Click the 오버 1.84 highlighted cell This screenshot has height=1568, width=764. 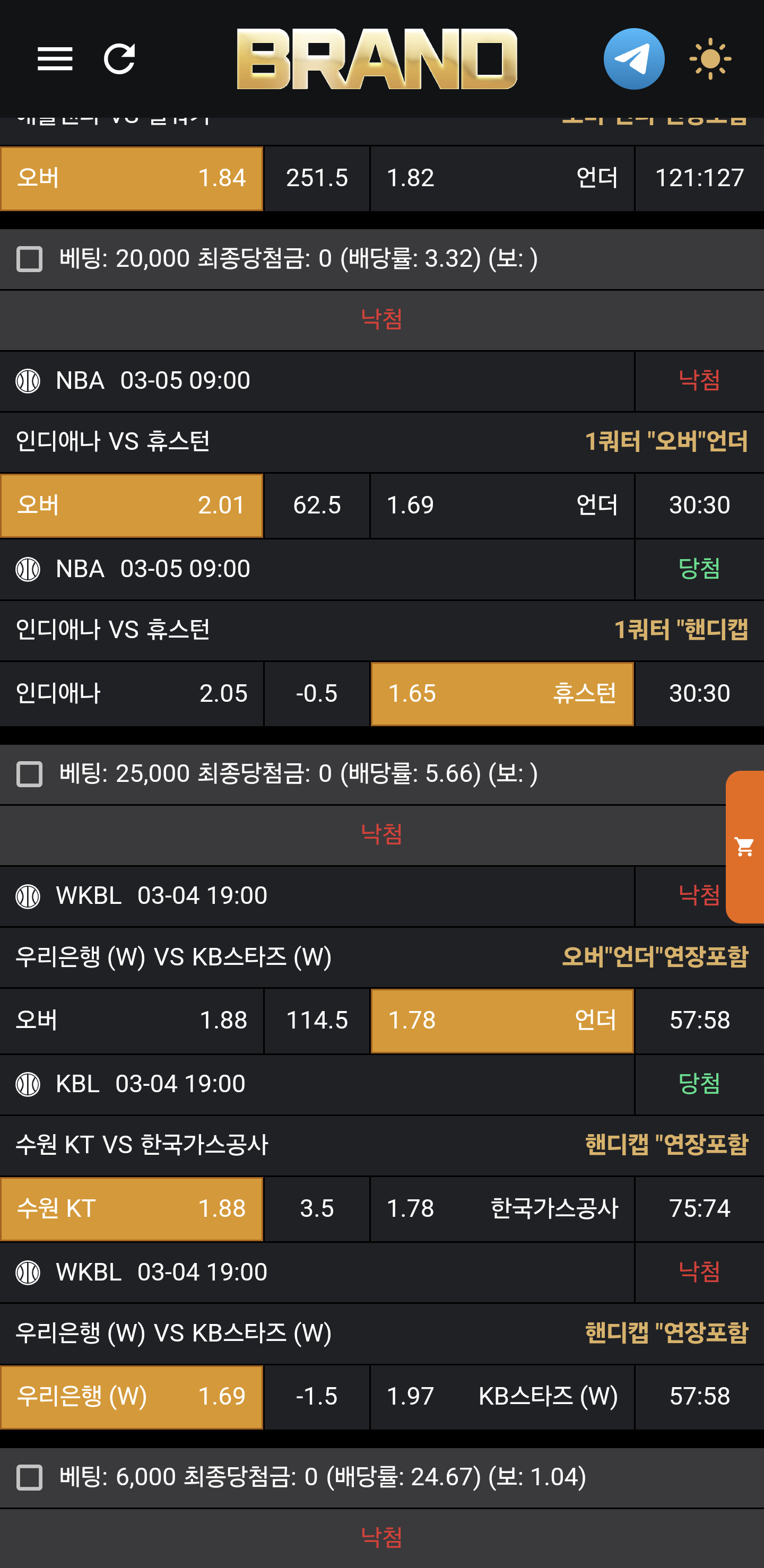[x=132, y=178]
